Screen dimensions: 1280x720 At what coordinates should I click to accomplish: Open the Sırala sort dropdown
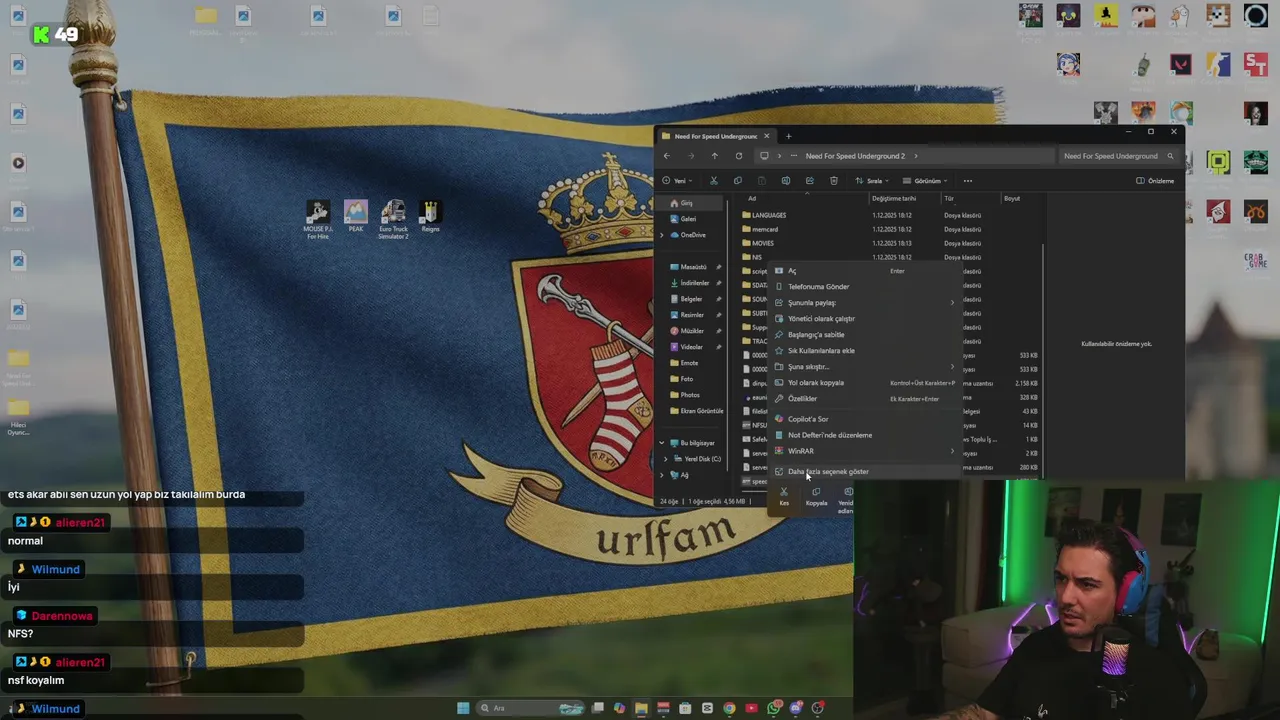(x=871, y=181)
